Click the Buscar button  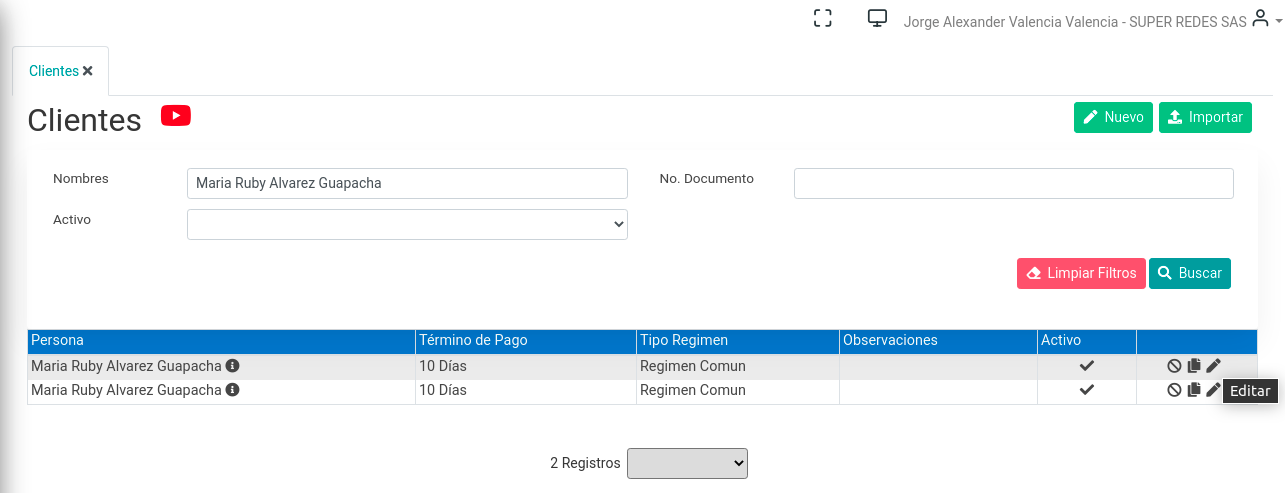click(1190, 273)
